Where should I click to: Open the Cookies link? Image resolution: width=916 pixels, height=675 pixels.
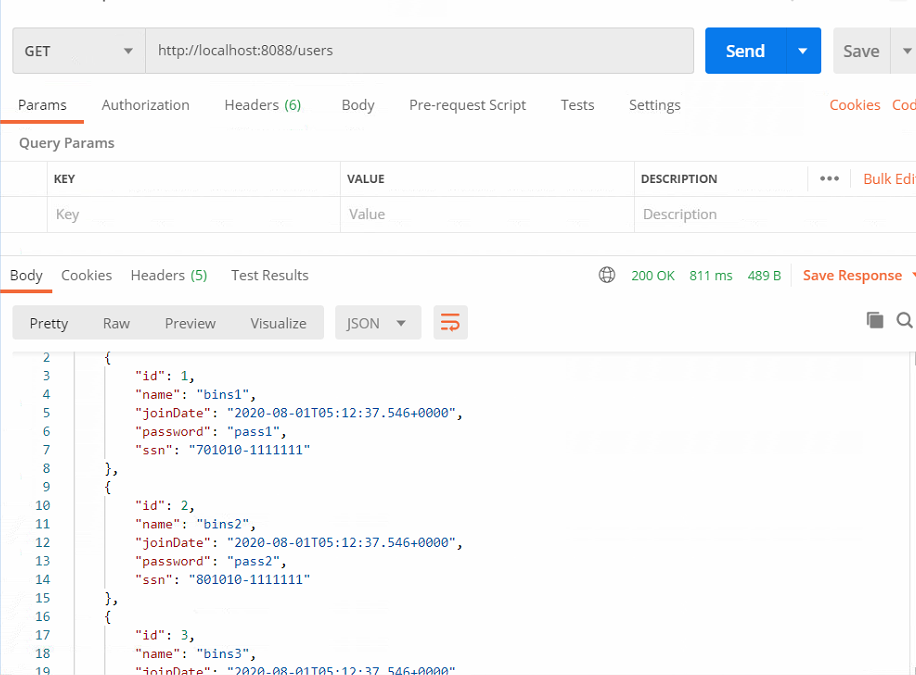click(x=855, y=105)
